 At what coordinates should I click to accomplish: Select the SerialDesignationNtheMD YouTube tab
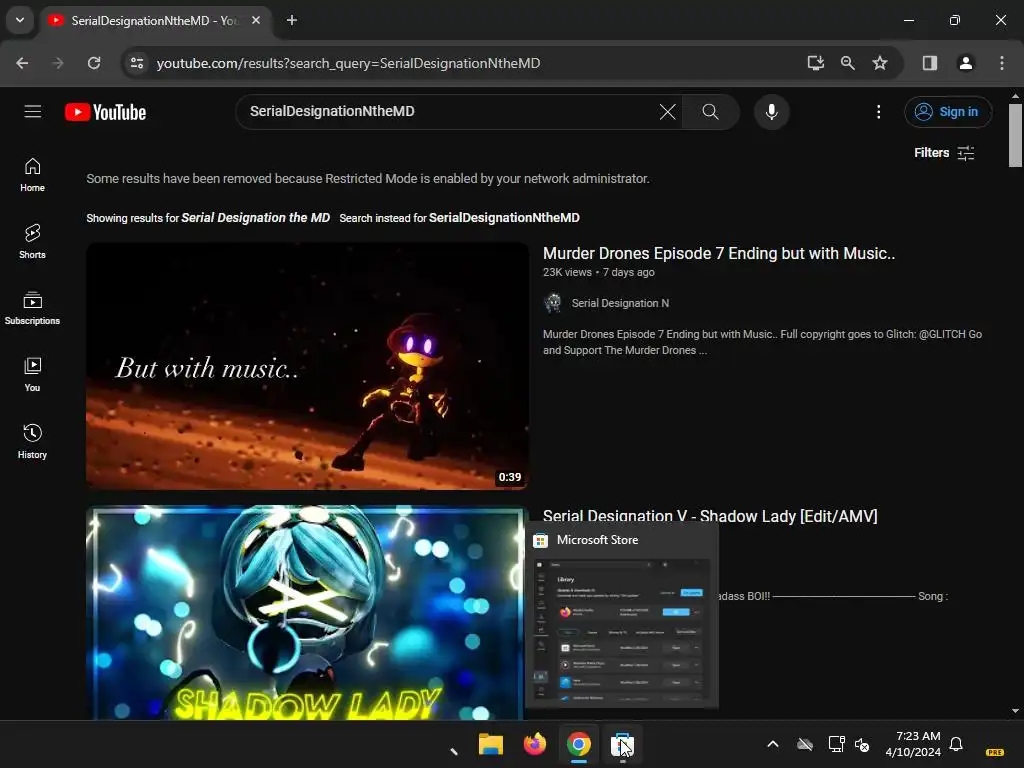(x=155, y=20)
